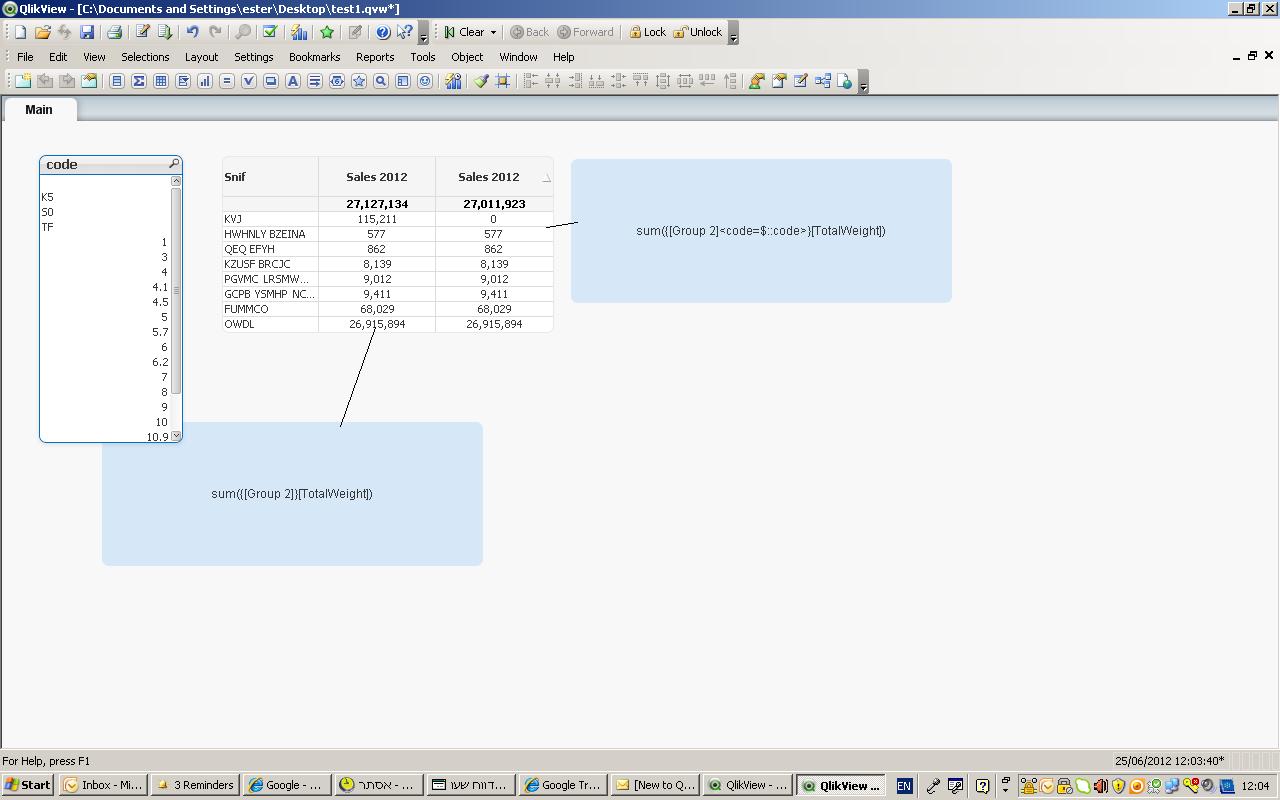Click the Lock selections button
The image size is (1280, 800).
pyautogui.click(x=647, y=32)
